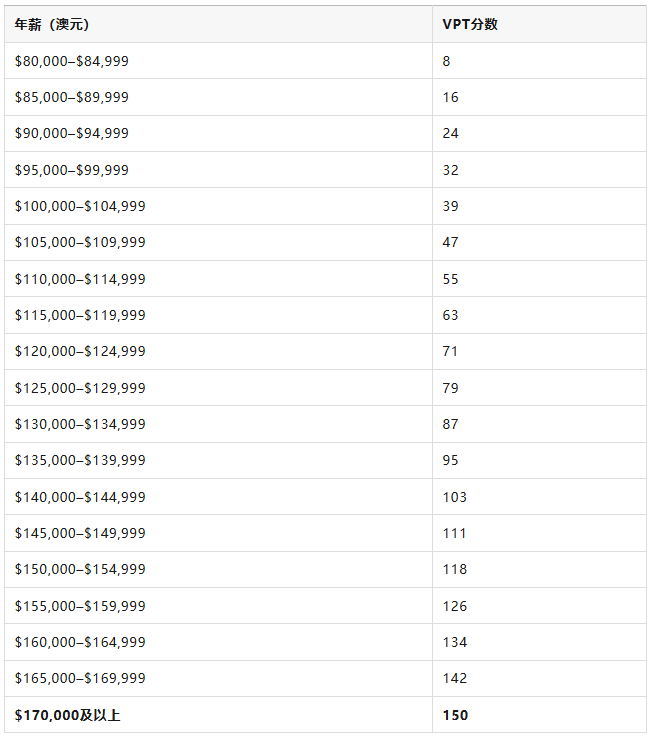
Task: Select the $95,000–$99,999 salary cell
Action: [x=218, y=170]
